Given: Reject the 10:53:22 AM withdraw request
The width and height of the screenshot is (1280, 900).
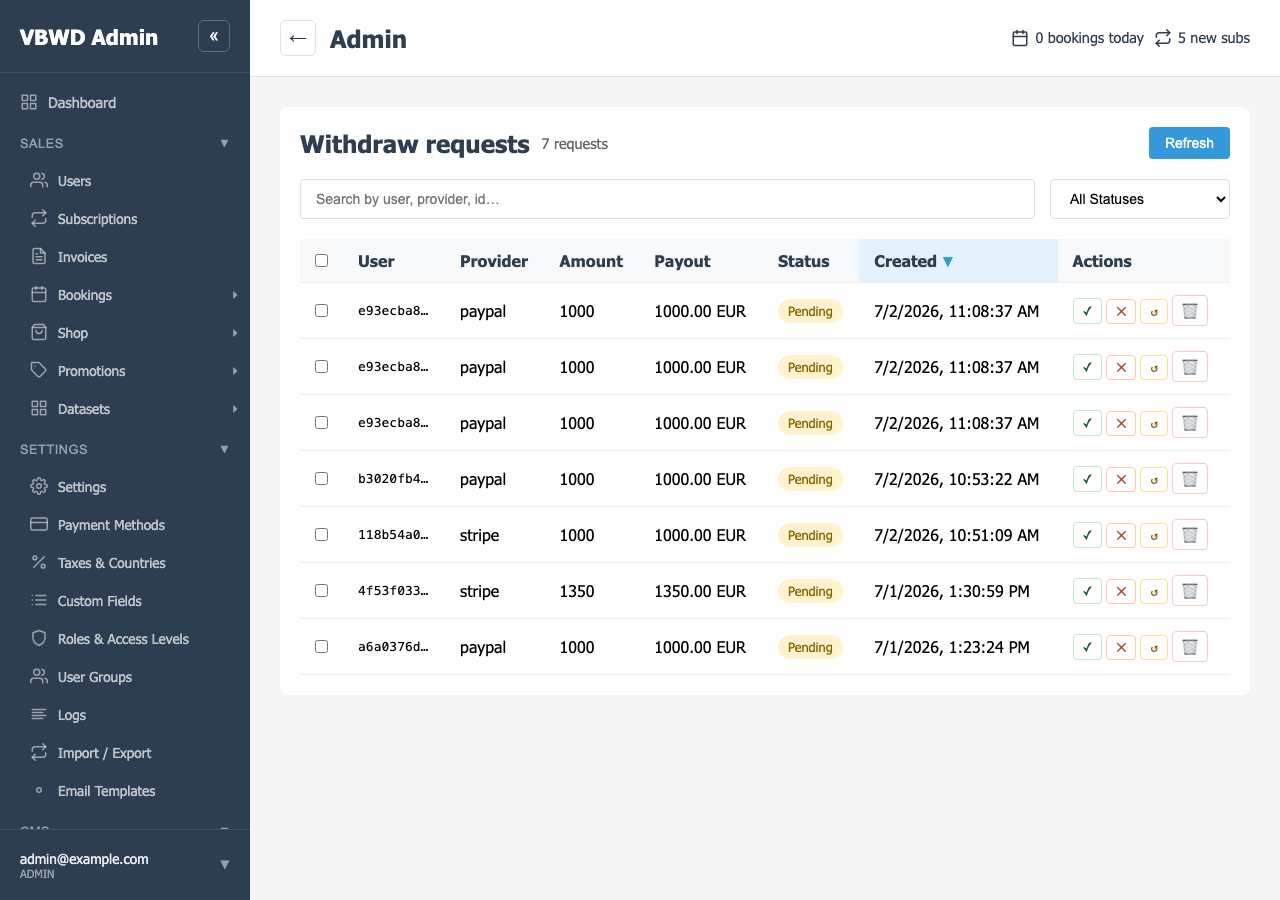Looking at the screenshot, I should point(1121,479).
